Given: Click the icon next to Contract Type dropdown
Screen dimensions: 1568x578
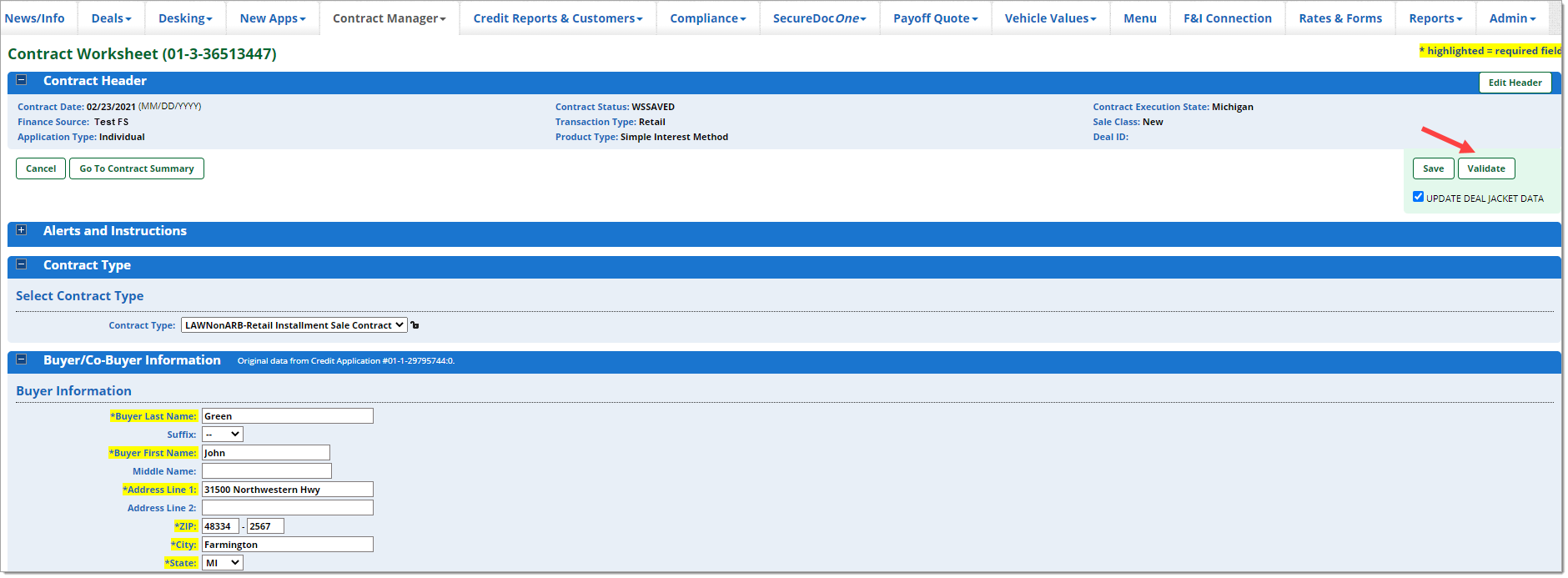Looking at the screenshot, I should 415,325.
